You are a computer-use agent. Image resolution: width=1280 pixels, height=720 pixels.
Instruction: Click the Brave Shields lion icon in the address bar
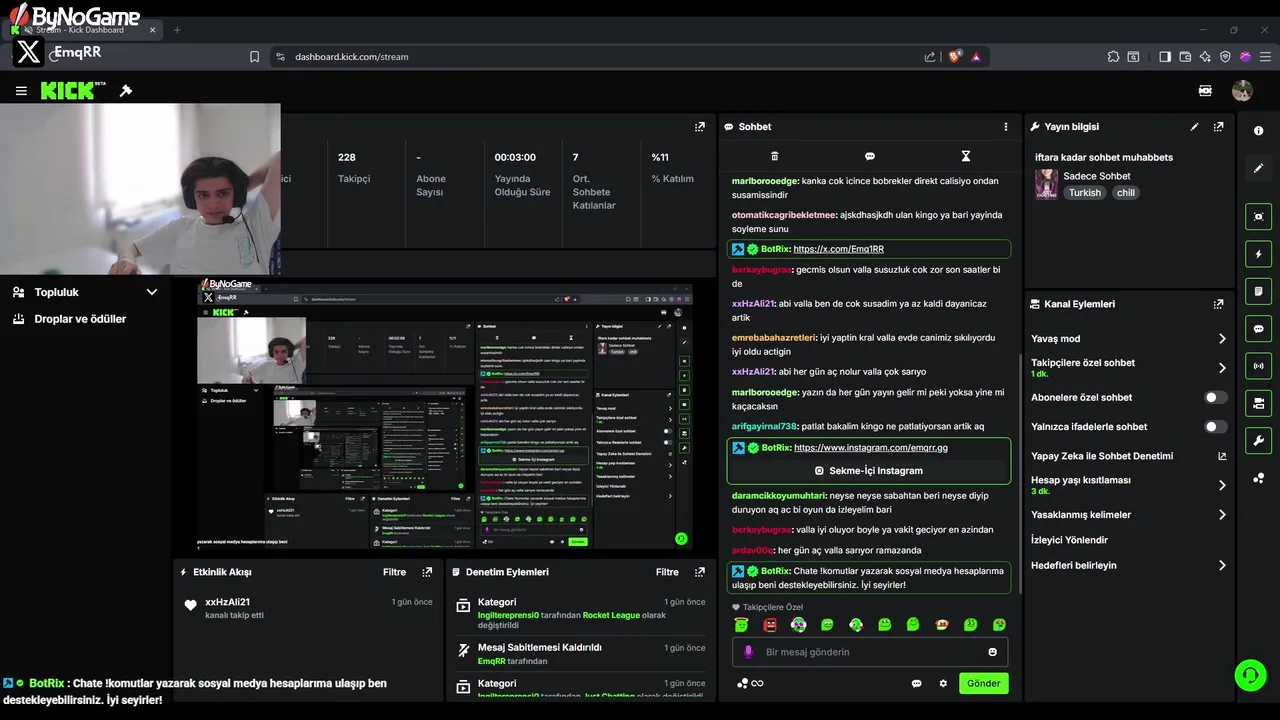[x=954, y=57]
